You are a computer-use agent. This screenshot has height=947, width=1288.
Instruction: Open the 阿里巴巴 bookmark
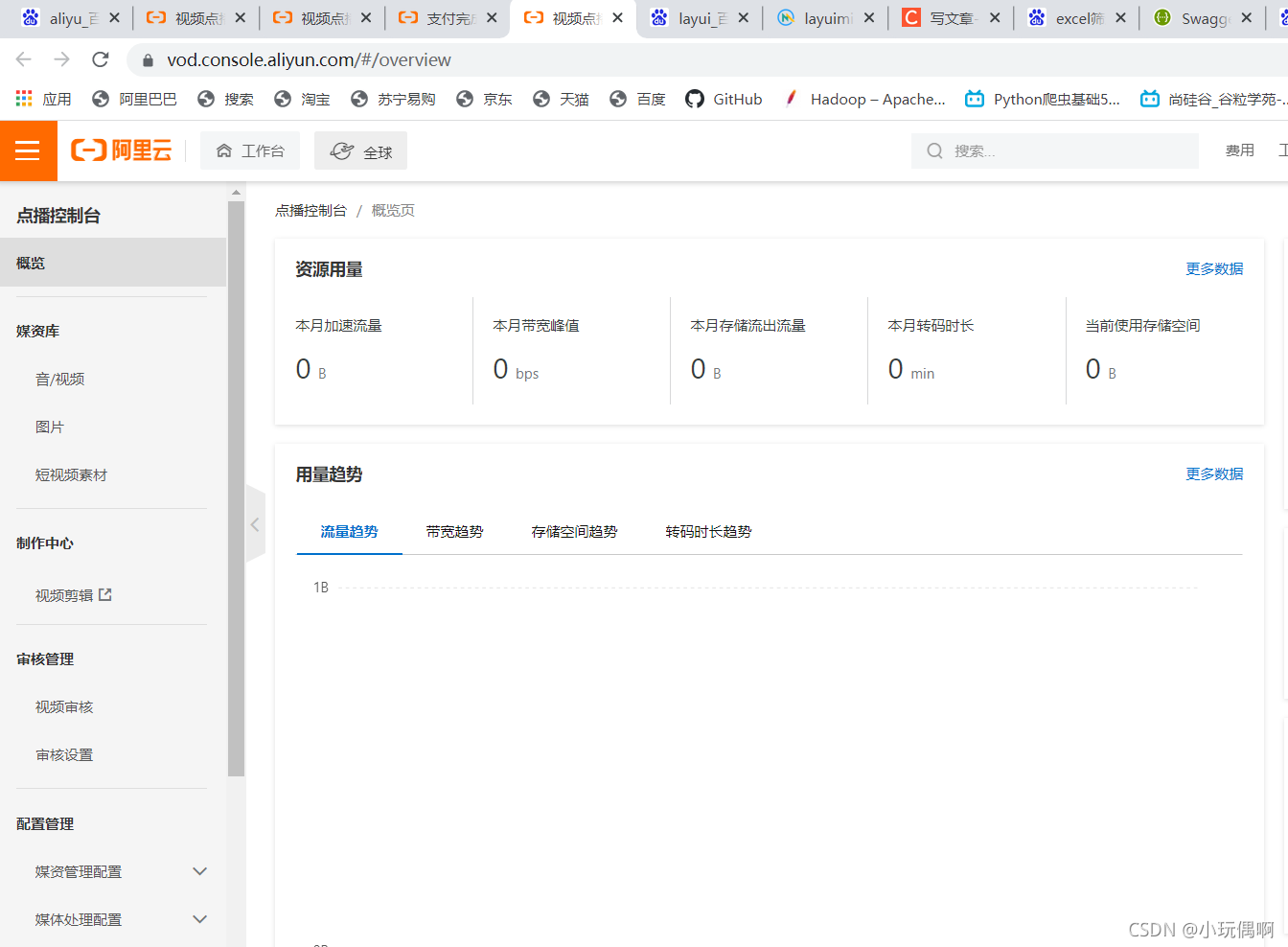pyautogui.click(x=134, y=99)
